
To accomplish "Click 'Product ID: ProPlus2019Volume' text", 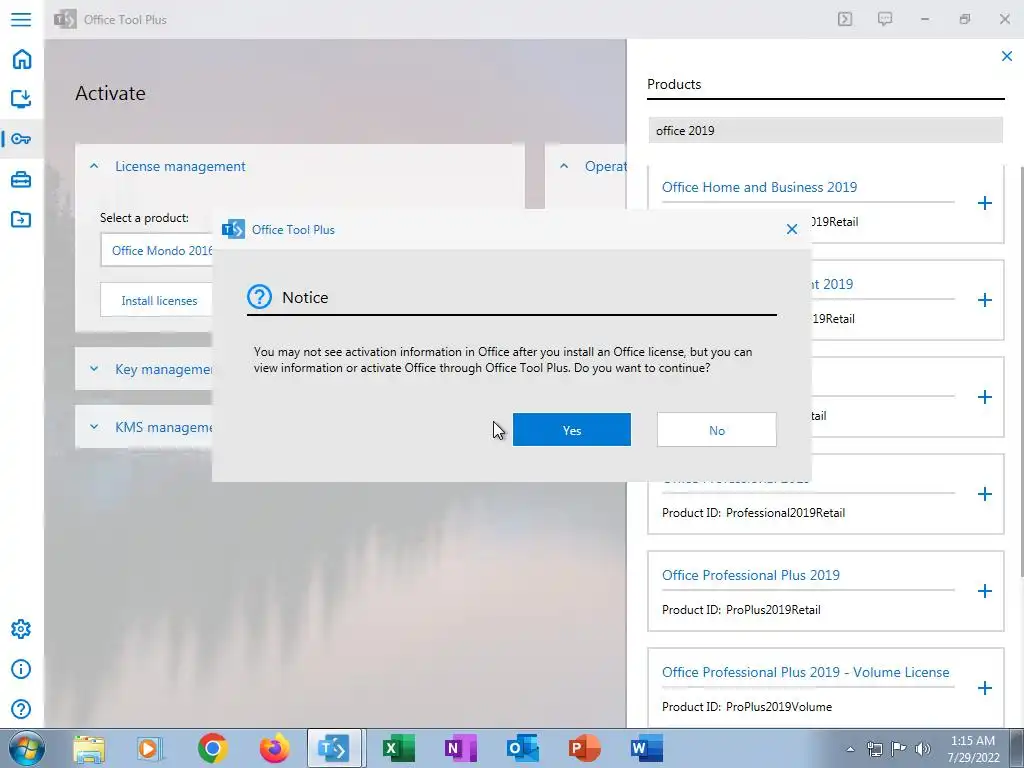I will pos(746,707).
